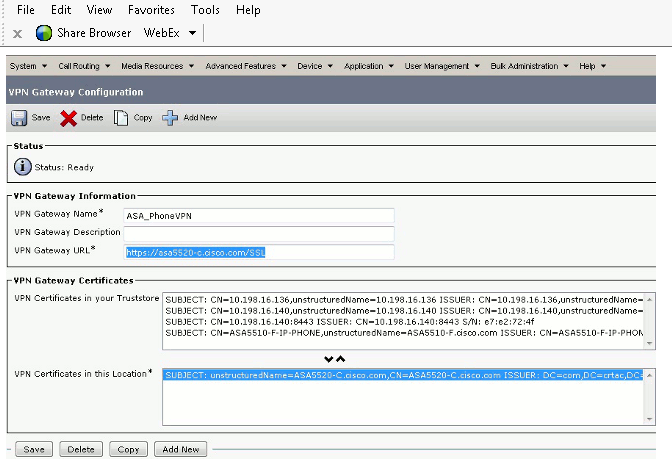Select the ASA5520-C.cisco.com certificate in this Location

(x=404, y=375)
